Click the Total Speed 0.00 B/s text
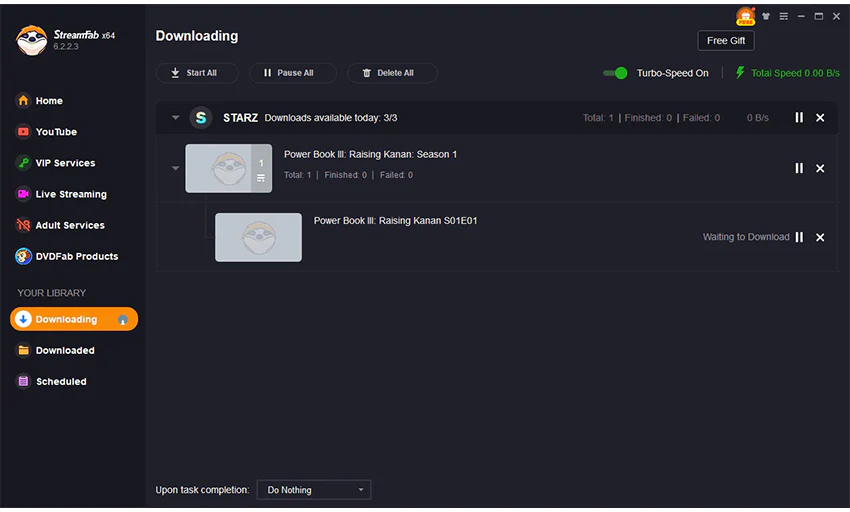This screenshot has width=850, height=512. [795, 73]
